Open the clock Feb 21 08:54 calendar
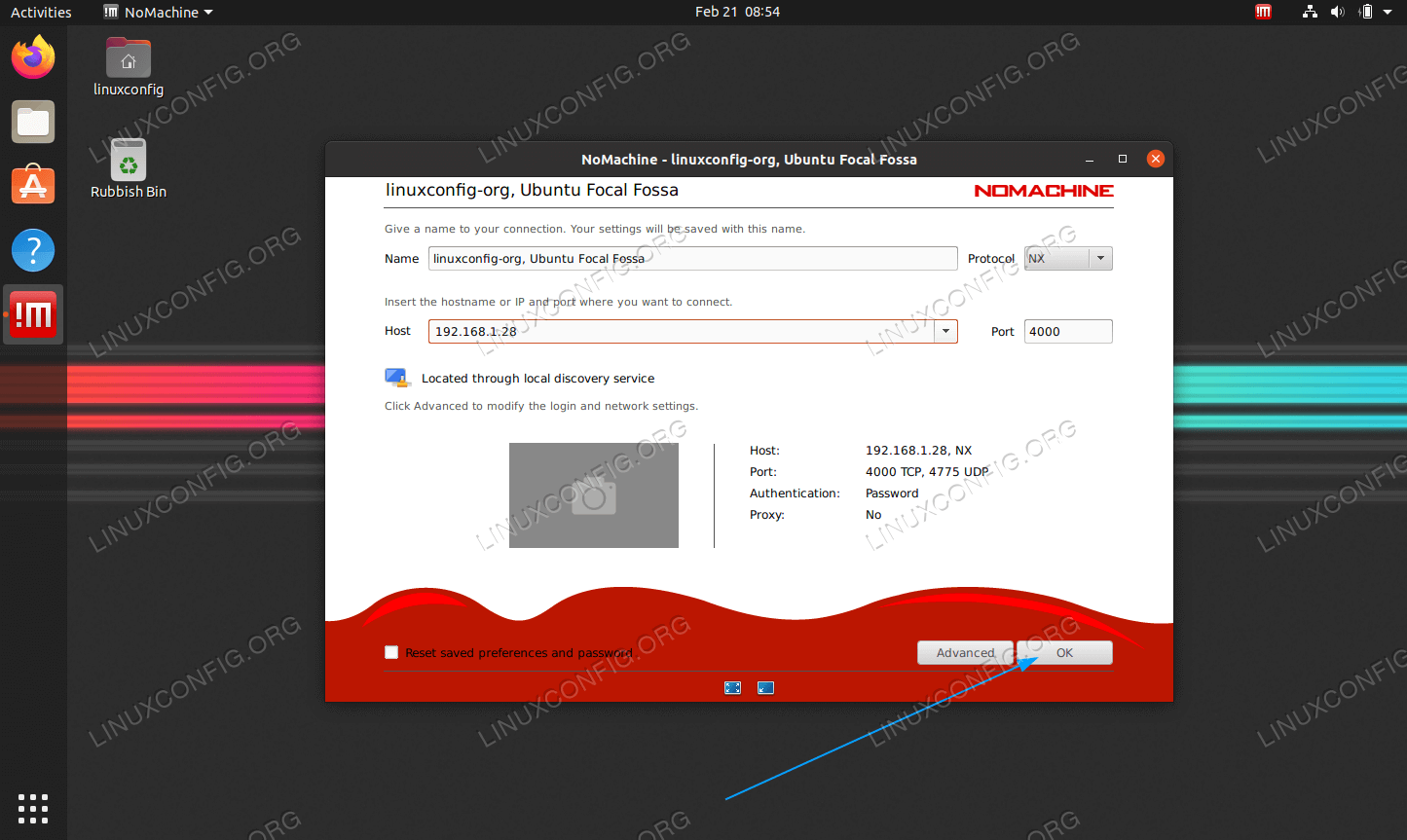The width and height of the screenshot is (1407, 840). (x=737, y=12)
